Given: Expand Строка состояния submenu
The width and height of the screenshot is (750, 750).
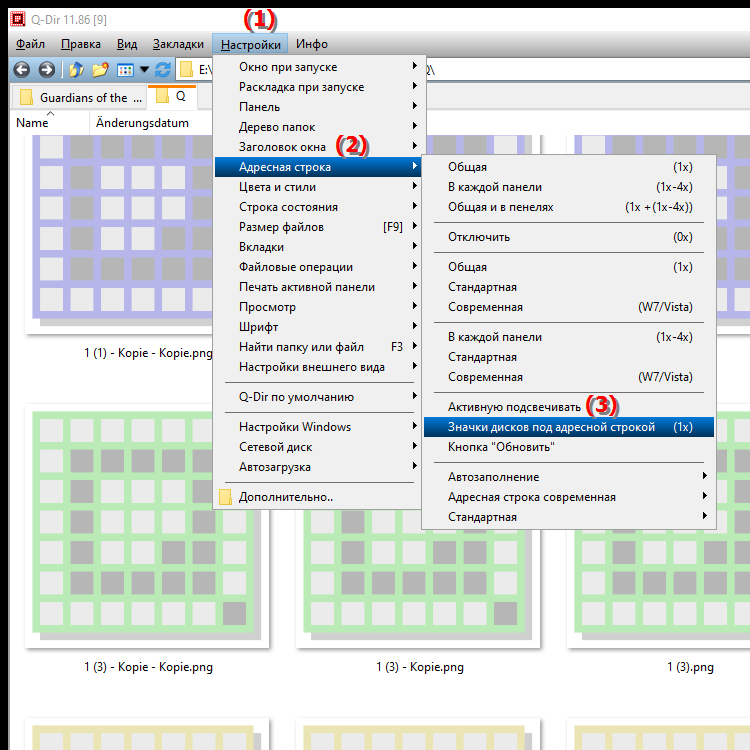Looking at the screenshot, I should click(317, 207).
